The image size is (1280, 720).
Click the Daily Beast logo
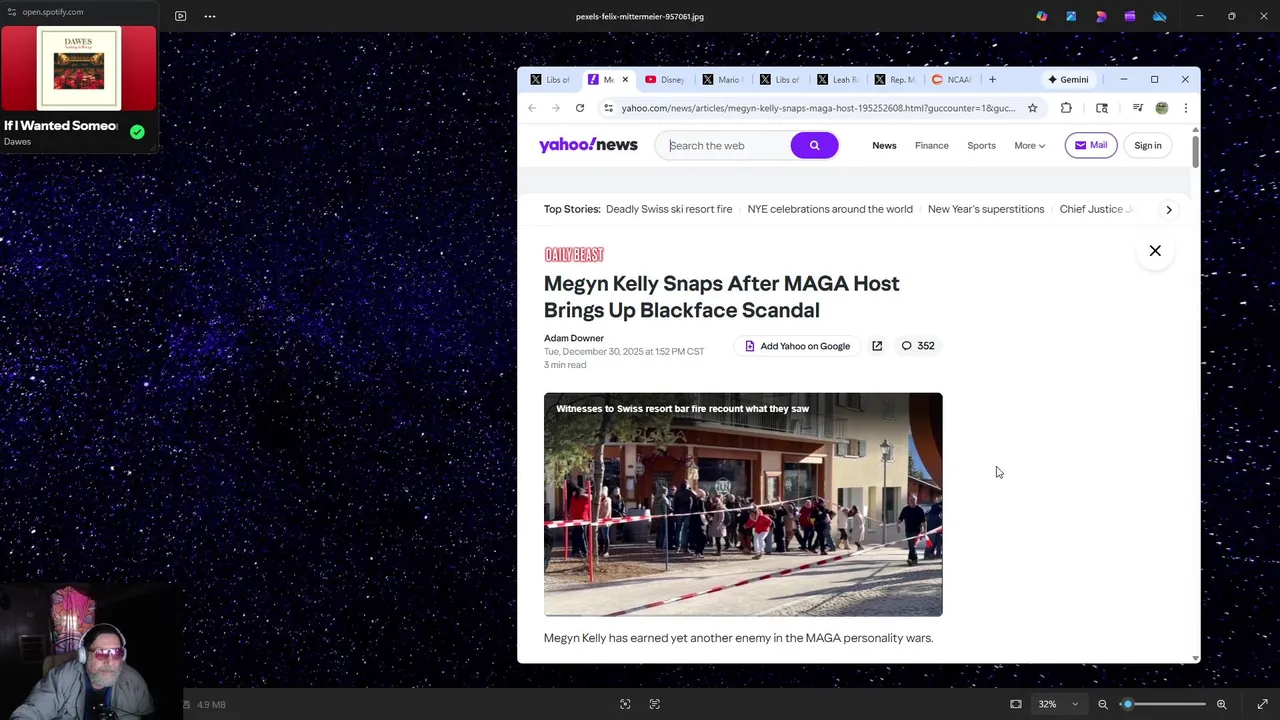point(574,255)
